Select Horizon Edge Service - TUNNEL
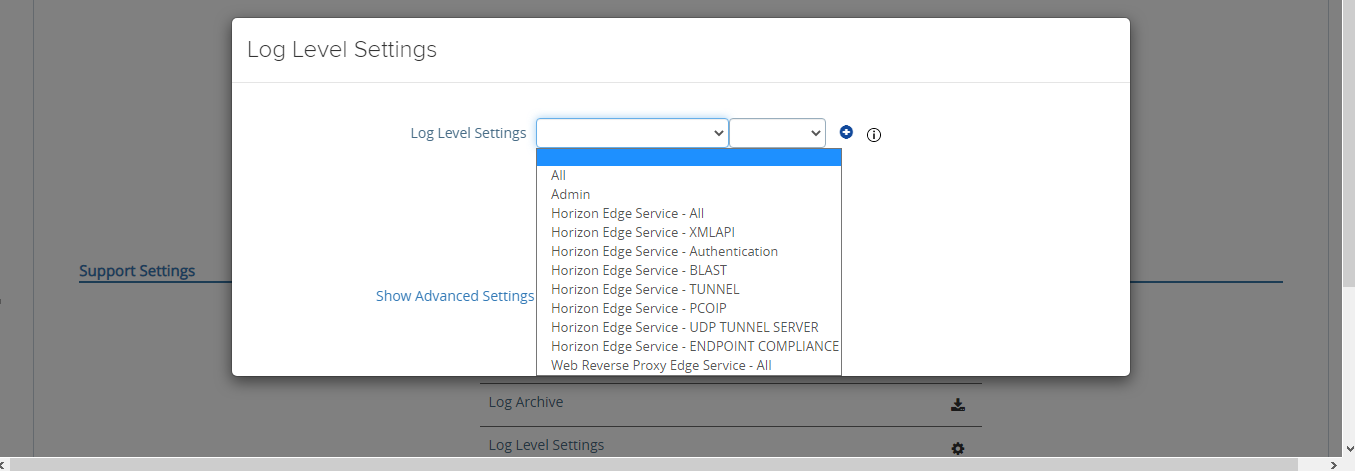Image resolution: width=1355 pixels, height=471 pixels. pos(689,289)
